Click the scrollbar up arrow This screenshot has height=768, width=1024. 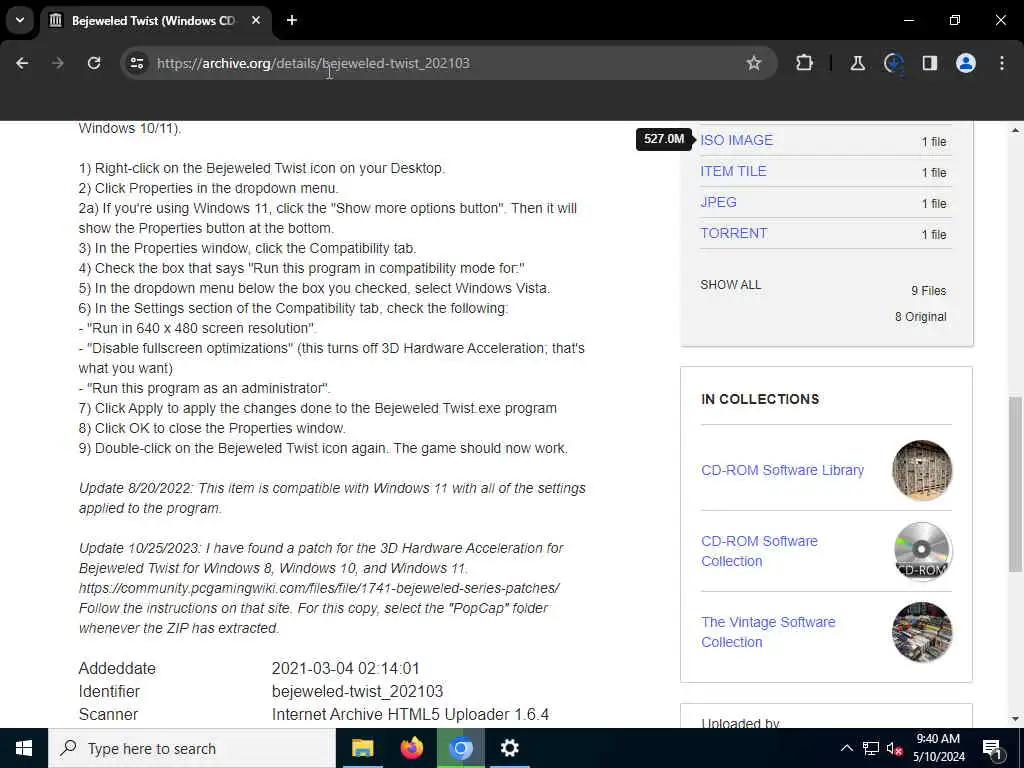click(1016, 130)
